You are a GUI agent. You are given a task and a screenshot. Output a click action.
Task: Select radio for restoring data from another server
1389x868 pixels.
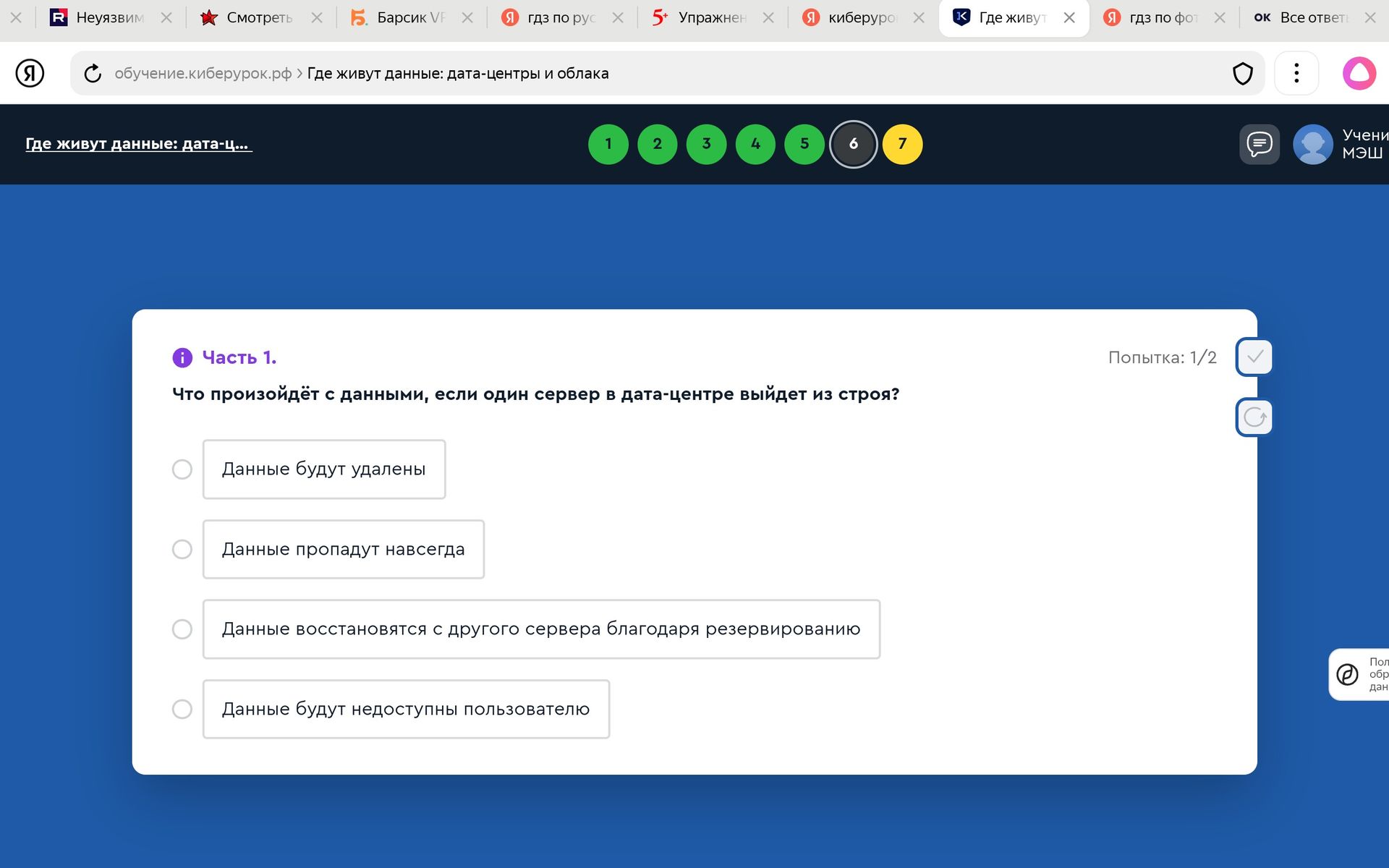[x=182, y=629]
